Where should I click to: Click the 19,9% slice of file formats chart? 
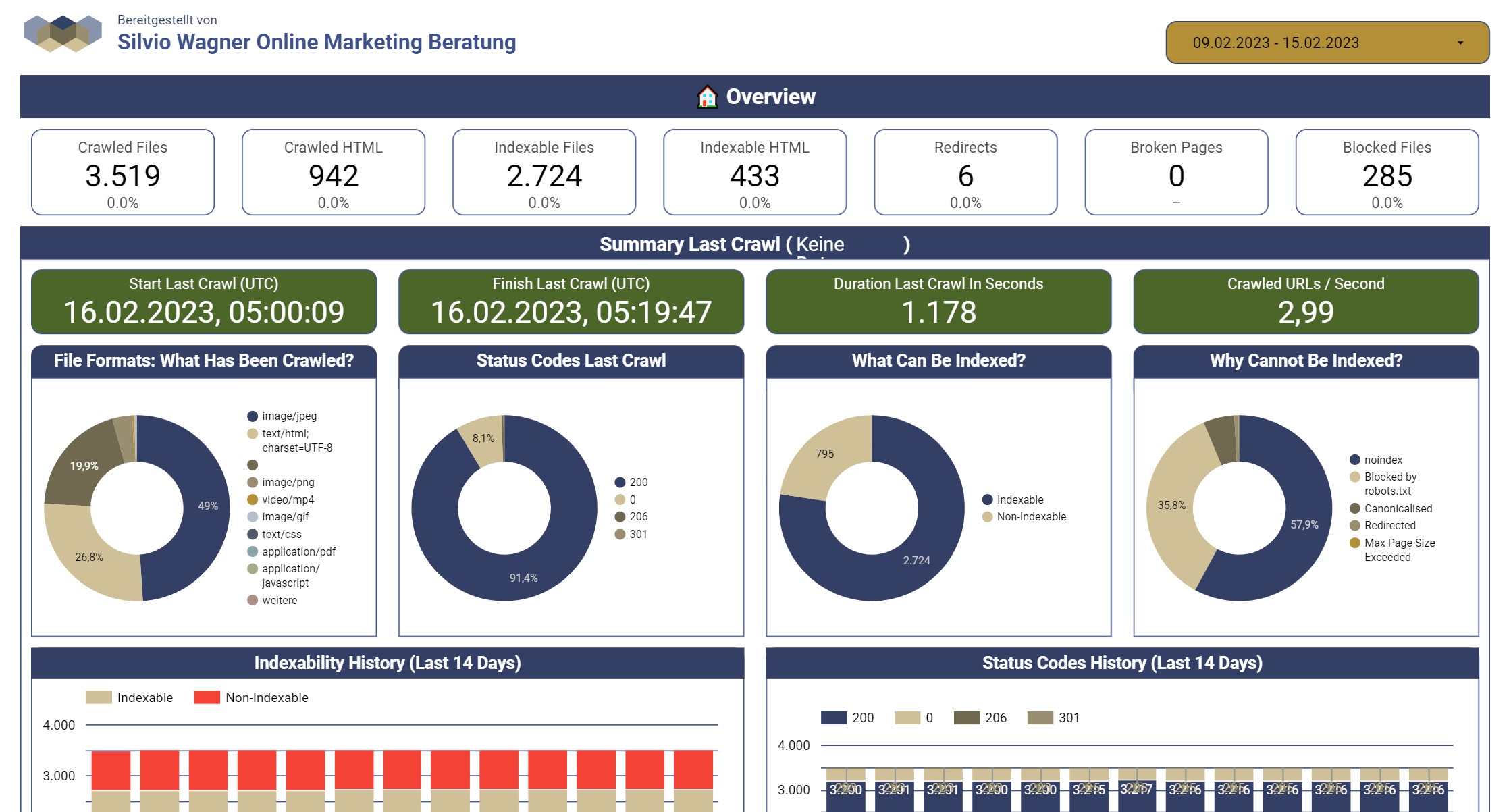pyautogui.click(x=84, y=466)
